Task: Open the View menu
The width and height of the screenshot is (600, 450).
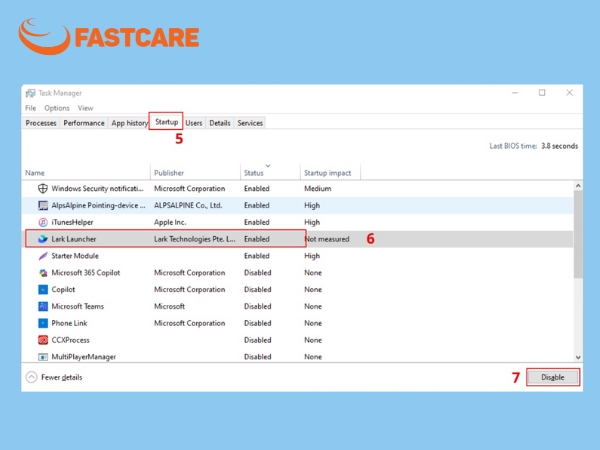Action: [85, 108]
